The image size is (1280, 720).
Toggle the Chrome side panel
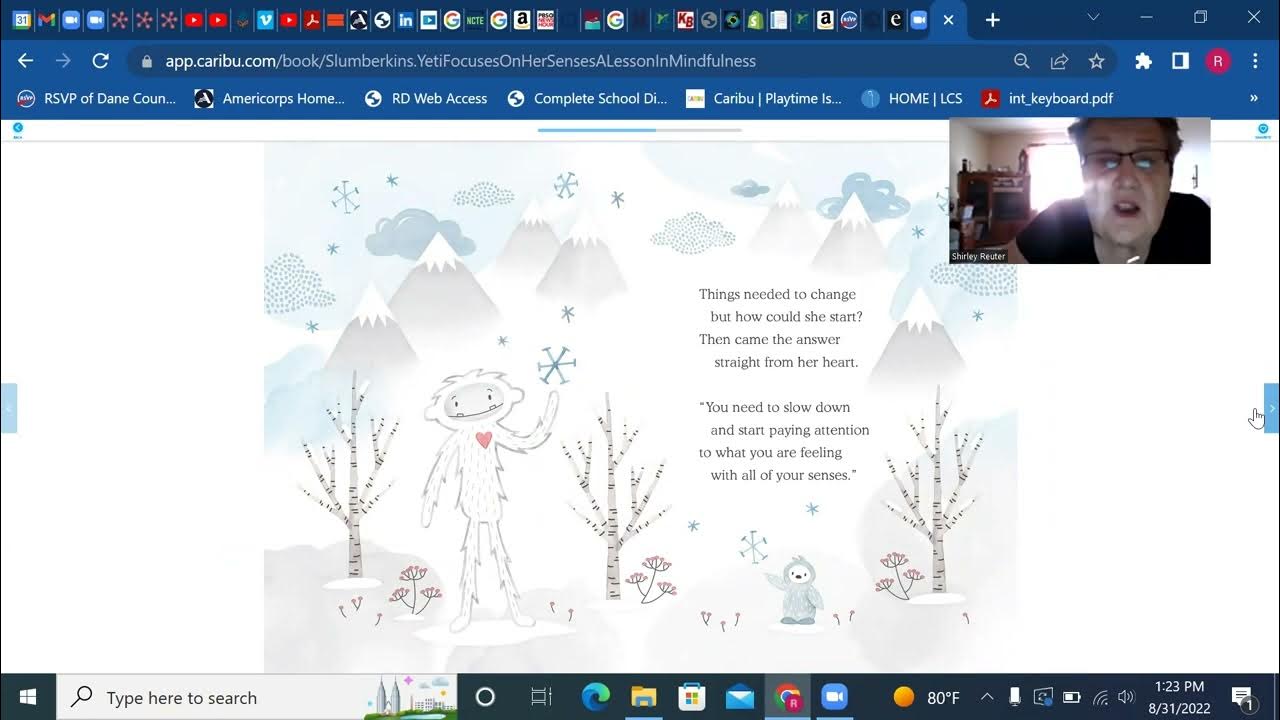click(1180, 61)
